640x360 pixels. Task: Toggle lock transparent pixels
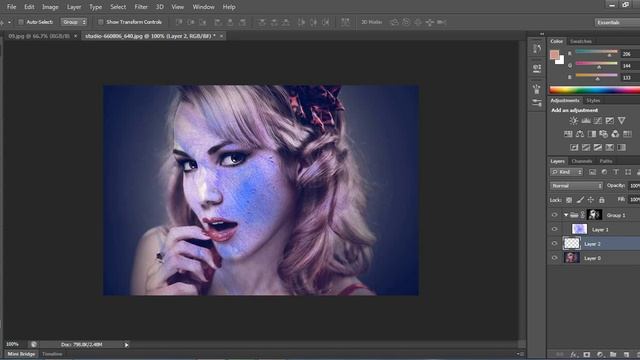pyautogui.click(x=569, y=200)
